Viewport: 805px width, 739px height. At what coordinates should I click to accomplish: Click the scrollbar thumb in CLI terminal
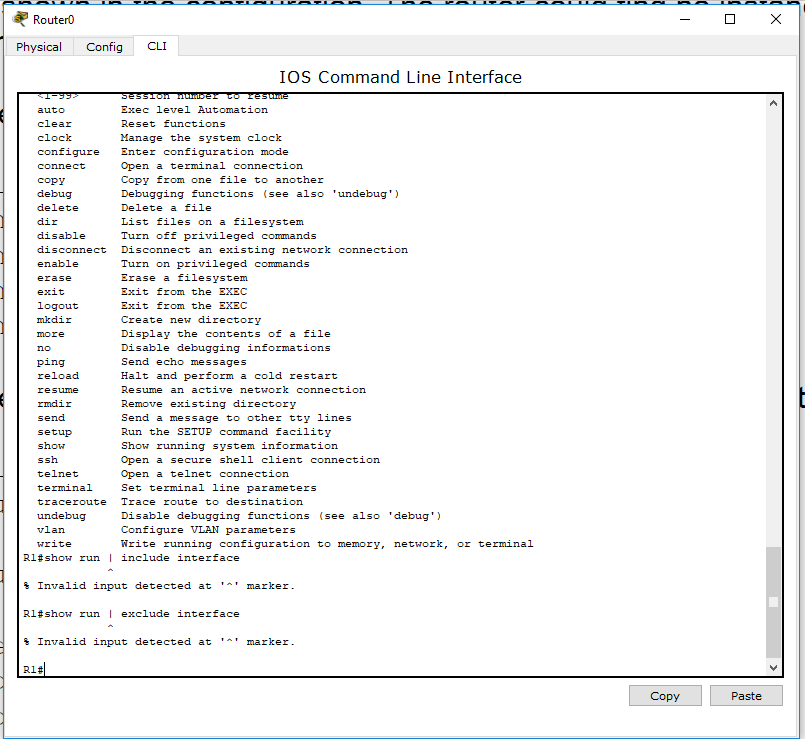pyautogui.click(x=774, y=602)
